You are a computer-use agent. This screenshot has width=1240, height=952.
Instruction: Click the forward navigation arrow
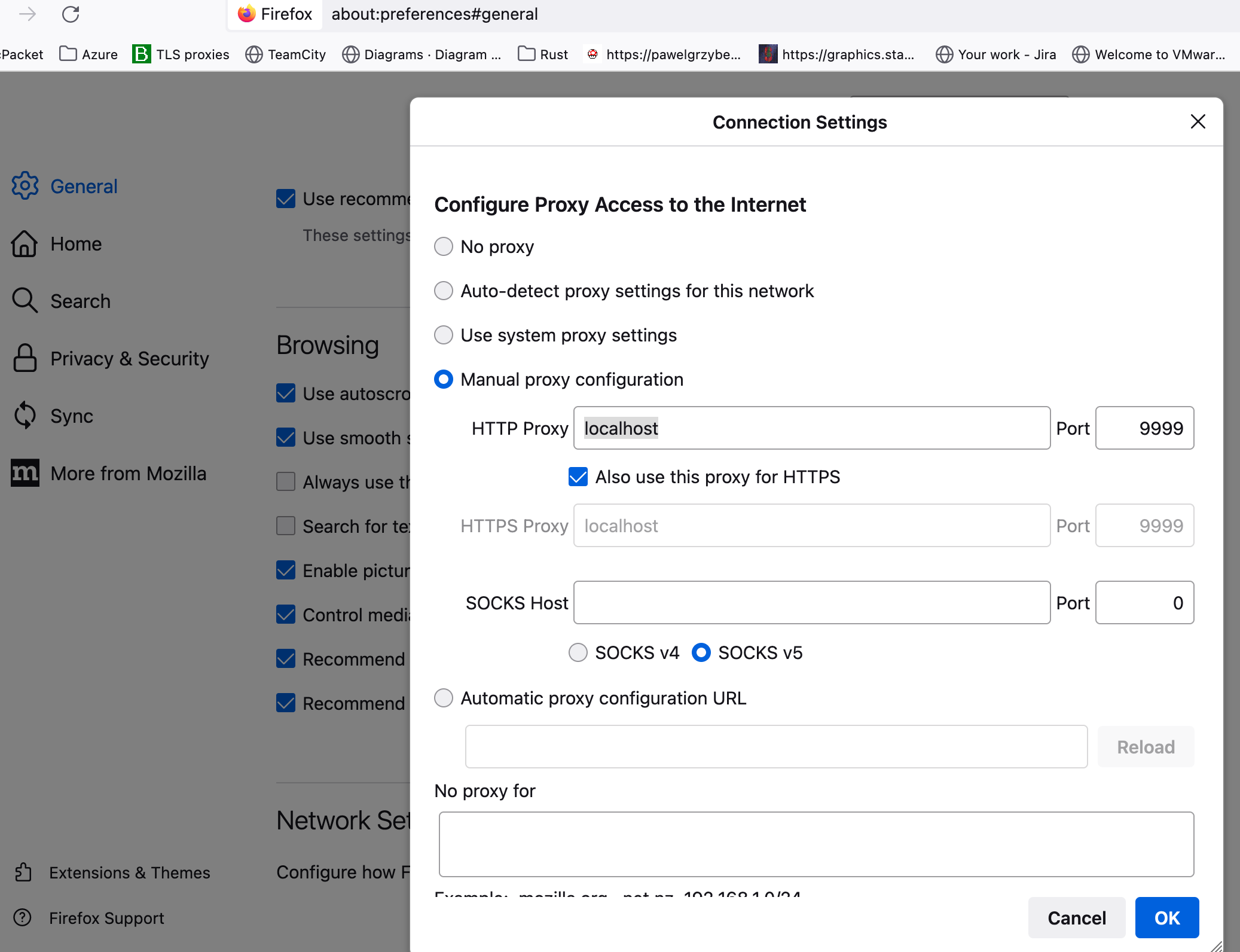(x=28, y=14)
